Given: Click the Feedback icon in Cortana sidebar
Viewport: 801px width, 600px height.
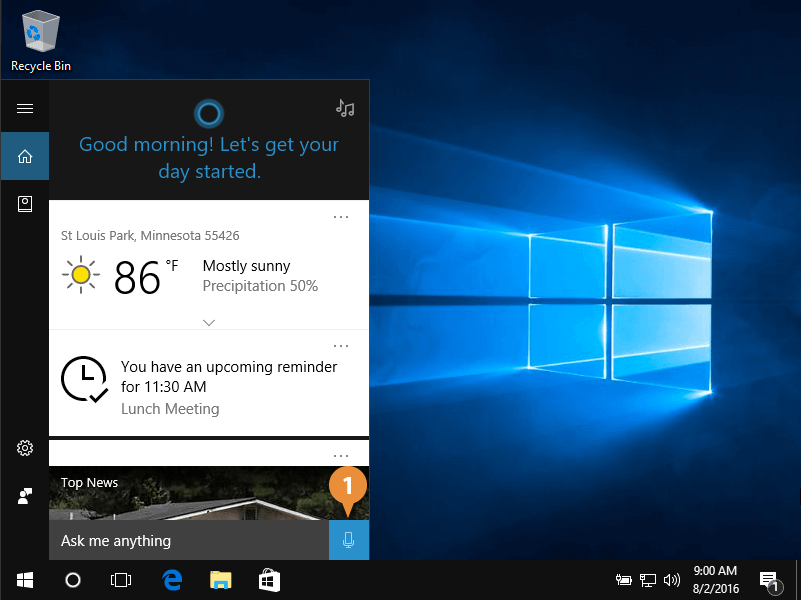Looking at the screenshot, I should coord(25,496).
